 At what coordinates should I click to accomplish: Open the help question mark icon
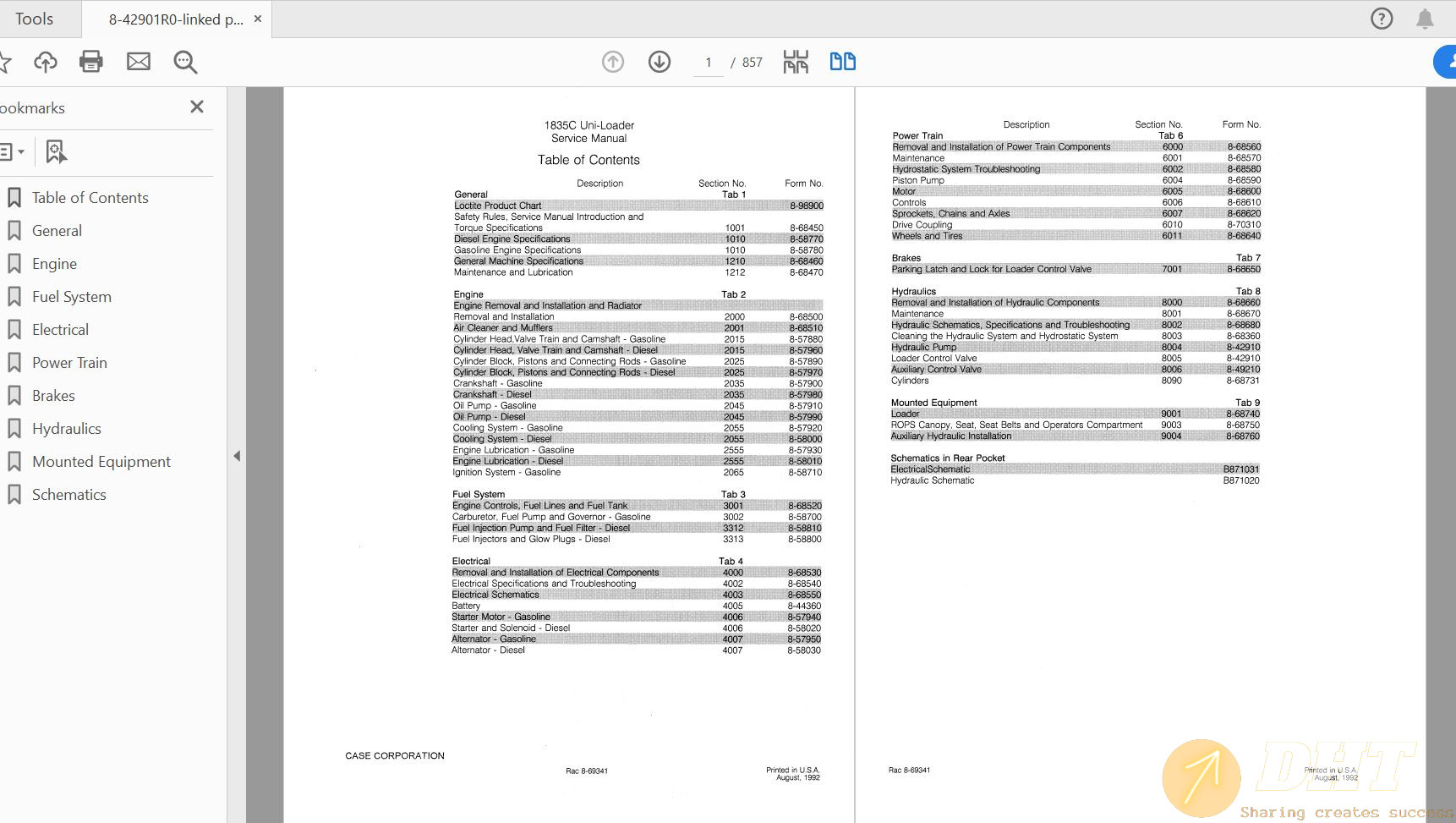coord(1382,19)
